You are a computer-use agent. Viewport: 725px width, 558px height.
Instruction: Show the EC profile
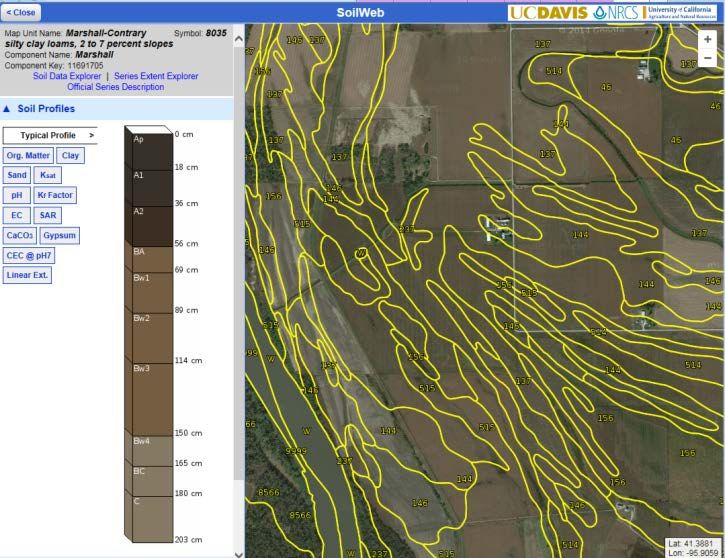[x=17, y=215]
